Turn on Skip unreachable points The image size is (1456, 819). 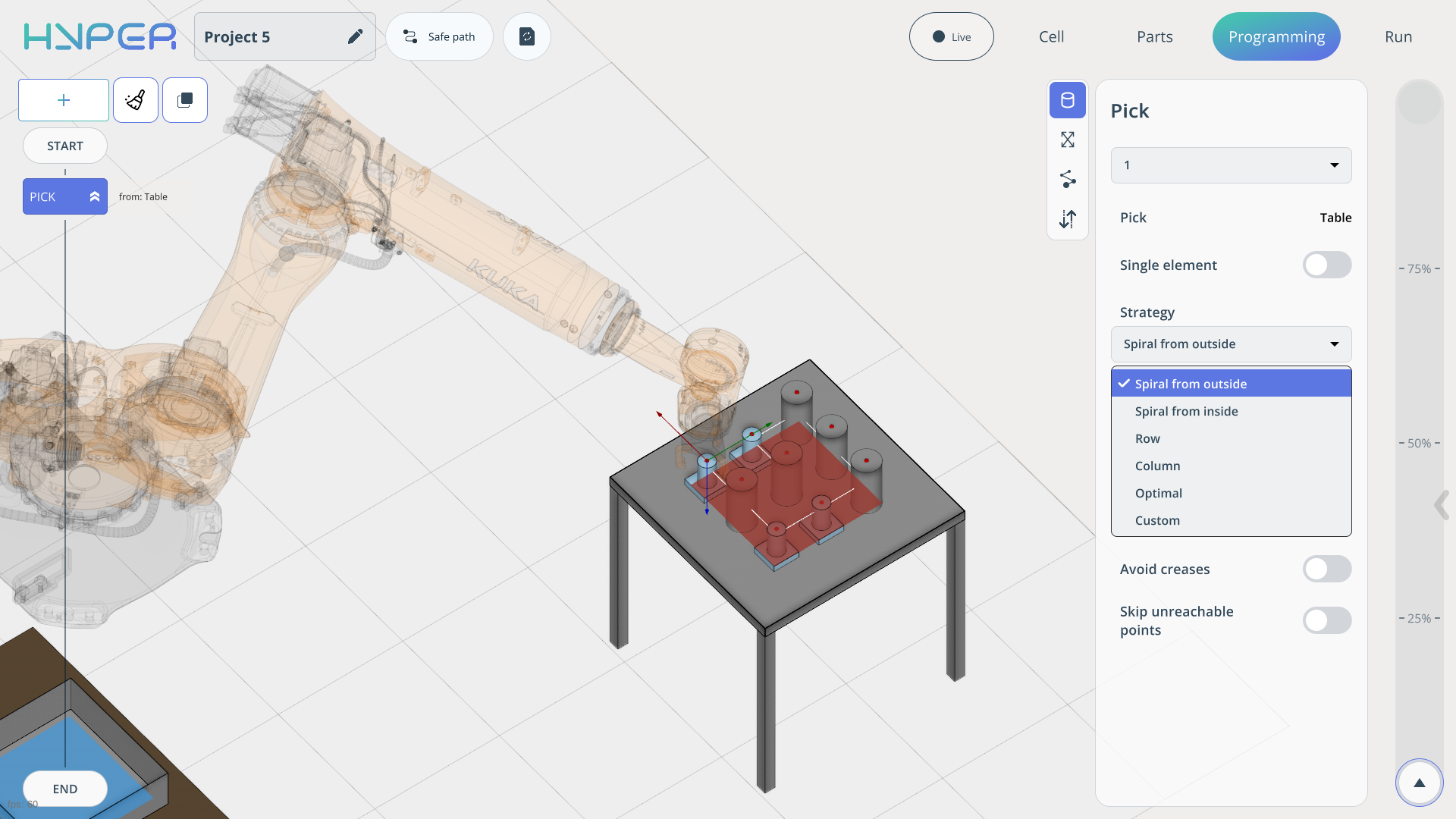[1326, 620]
